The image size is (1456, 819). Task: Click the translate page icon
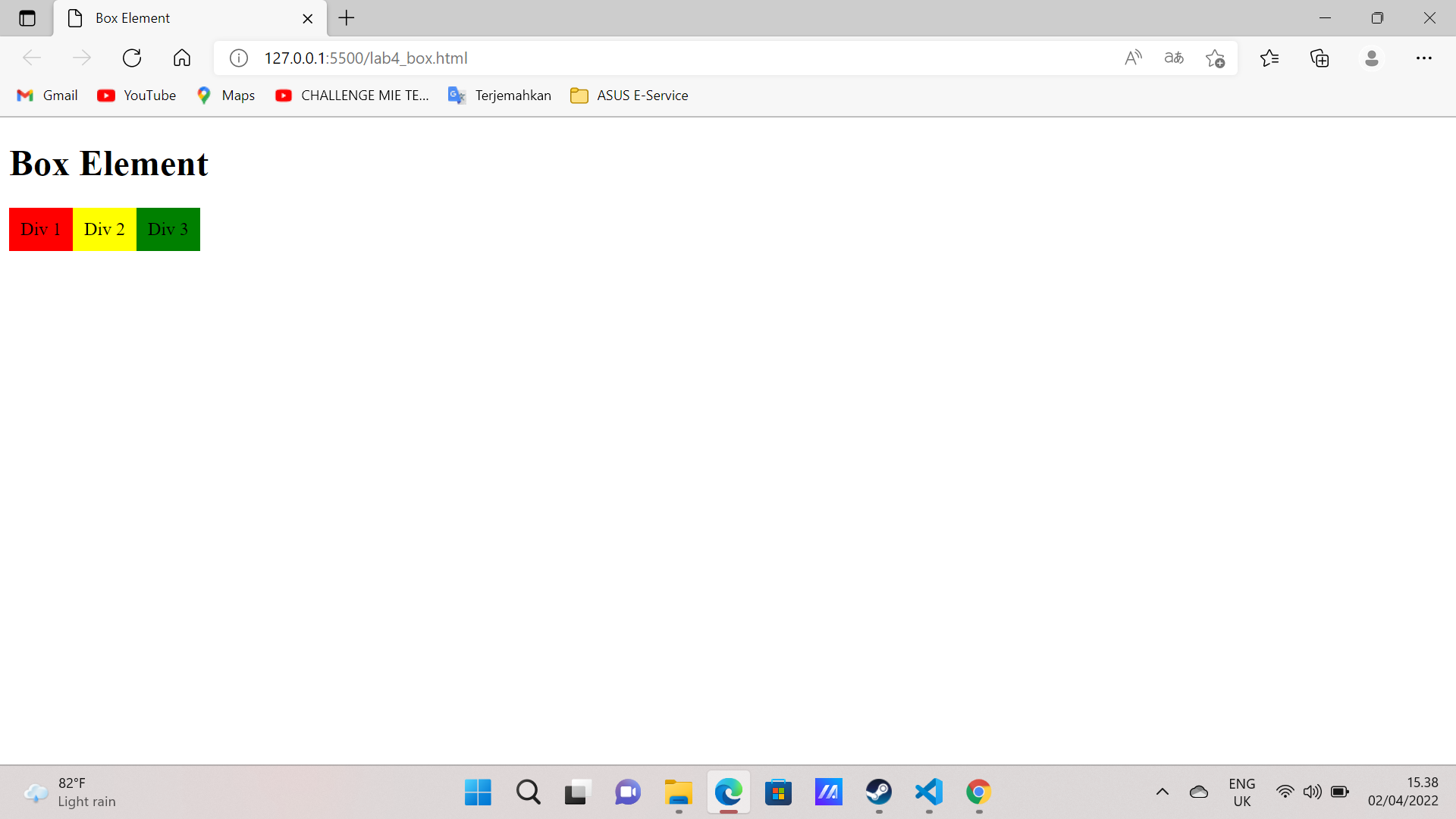1174,58
